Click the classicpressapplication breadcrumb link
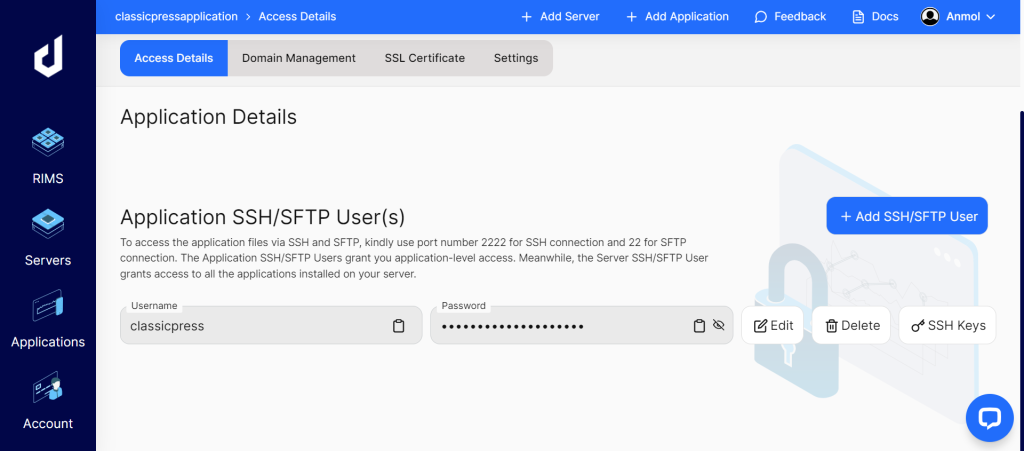The image size is (1024, 451). [x=176, y=17]
